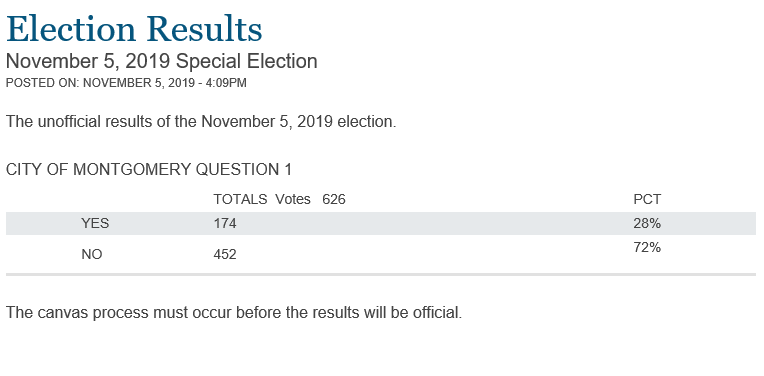
Task: Click the Election Results page title
Action: coord(134,29)
